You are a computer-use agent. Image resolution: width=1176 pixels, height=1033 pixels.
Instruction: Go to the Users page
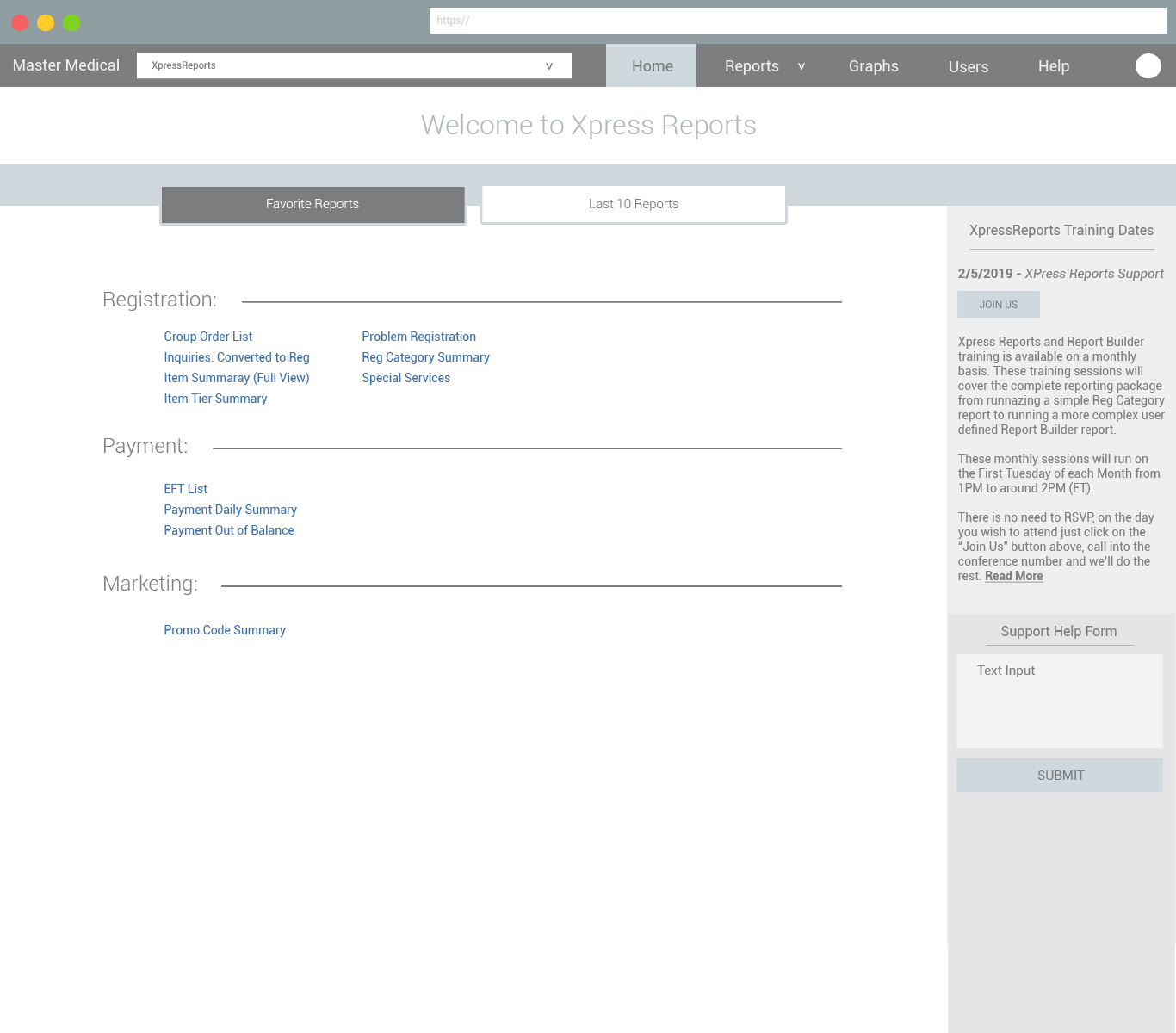coord(968,66)
